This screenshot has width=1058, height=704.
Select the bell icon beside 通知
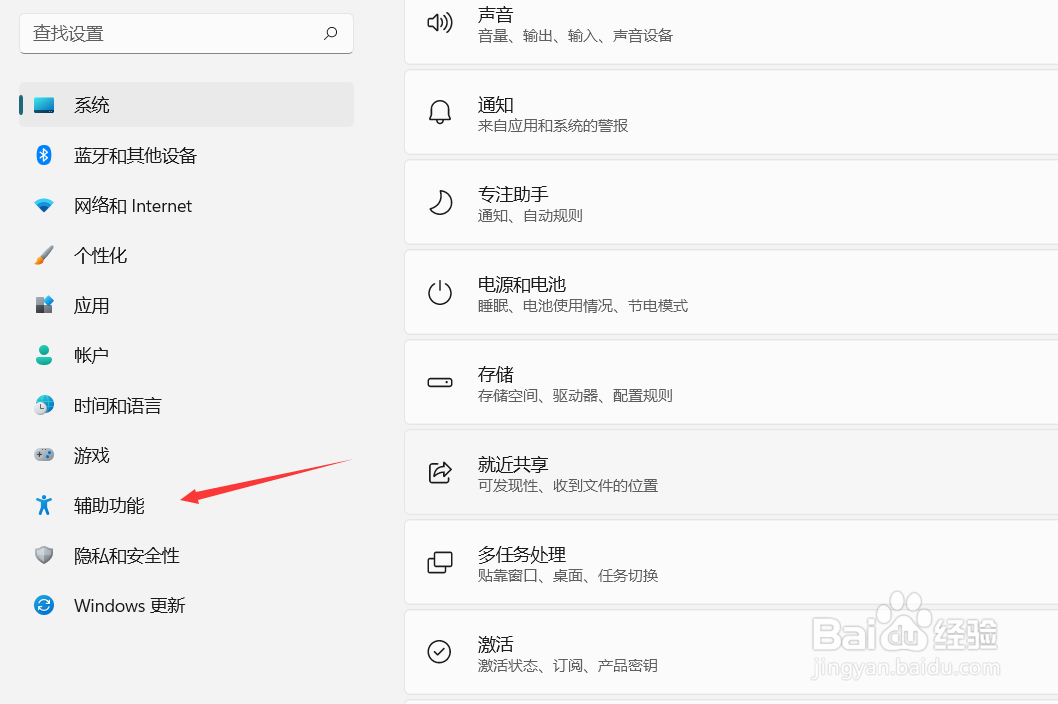coord(440,112)
